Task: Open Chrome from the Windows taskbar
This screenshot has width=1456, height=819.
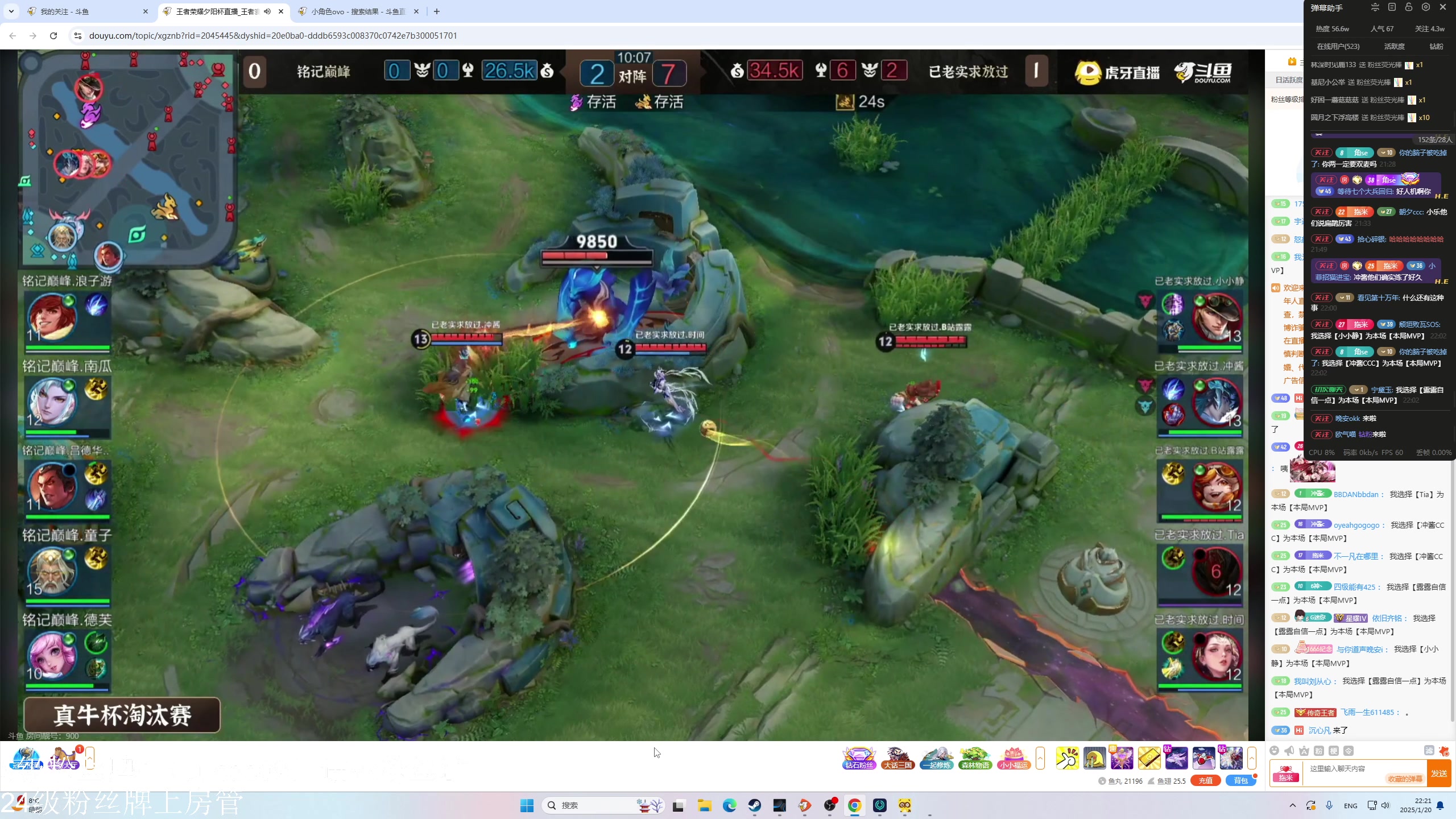Action: tap(854, 805)
